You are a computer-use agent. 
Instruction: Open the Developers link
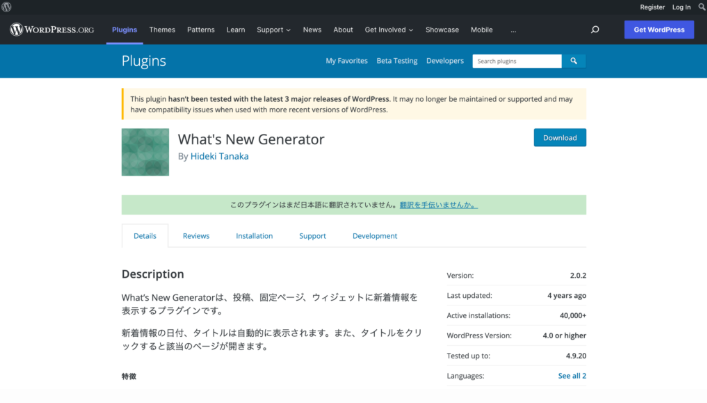coord(445,61)
